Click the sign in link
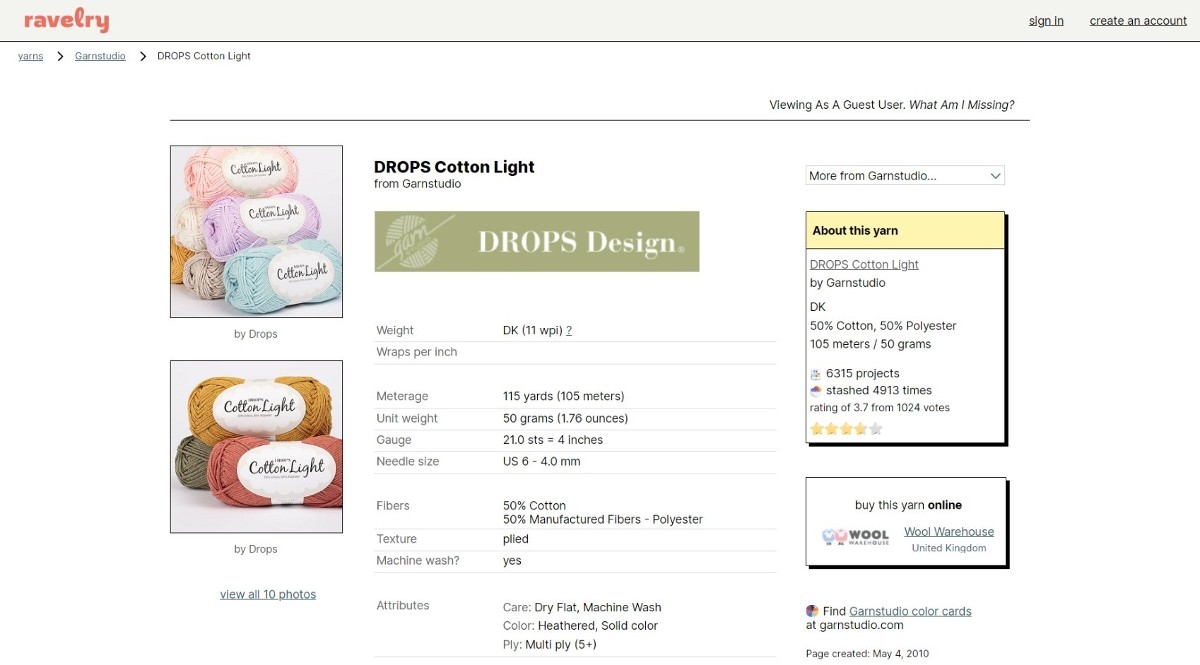 coord(1046,21)
